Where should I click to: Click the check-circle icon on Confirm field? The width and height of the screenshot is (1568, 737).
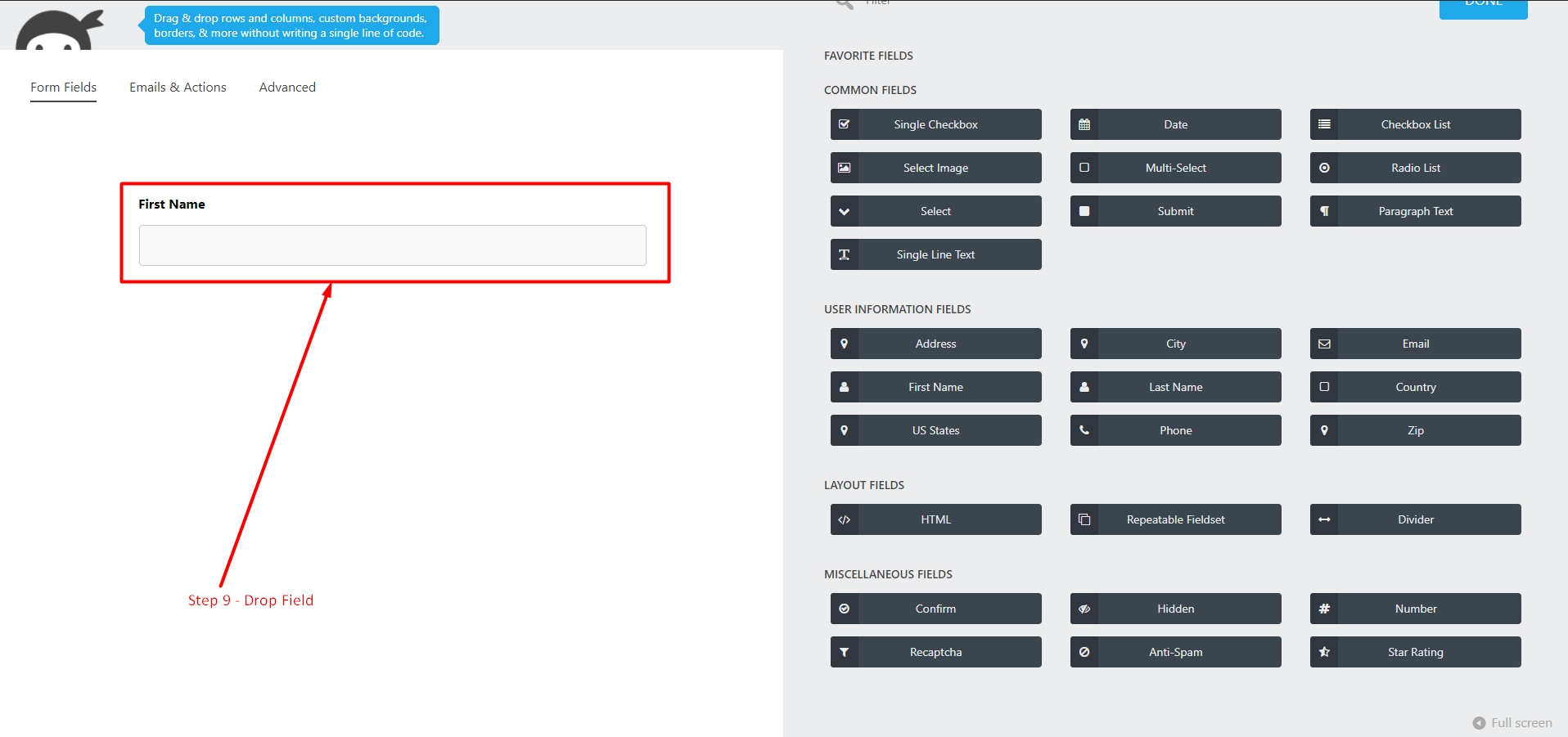pos(844,609)
